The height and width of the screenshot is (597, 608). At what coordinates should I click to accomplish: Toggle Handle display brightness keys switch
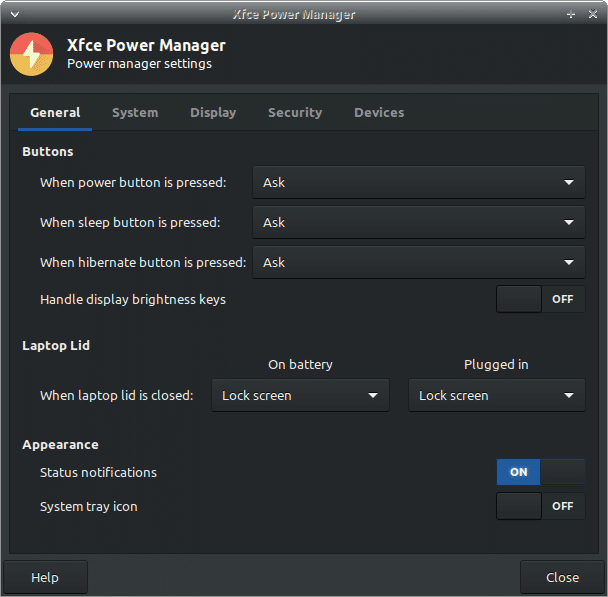click(541, 299)
